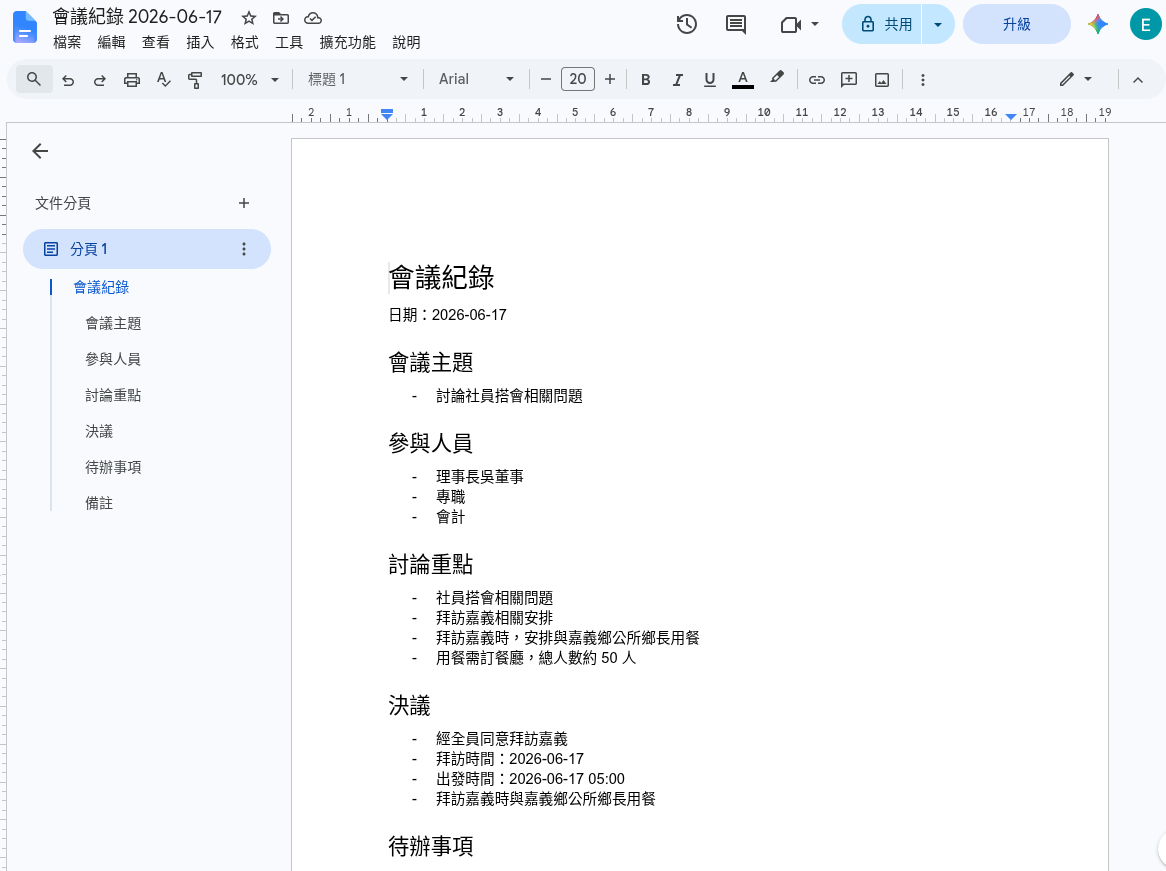
Task: Open the 工具 menu
Action: 289,42
